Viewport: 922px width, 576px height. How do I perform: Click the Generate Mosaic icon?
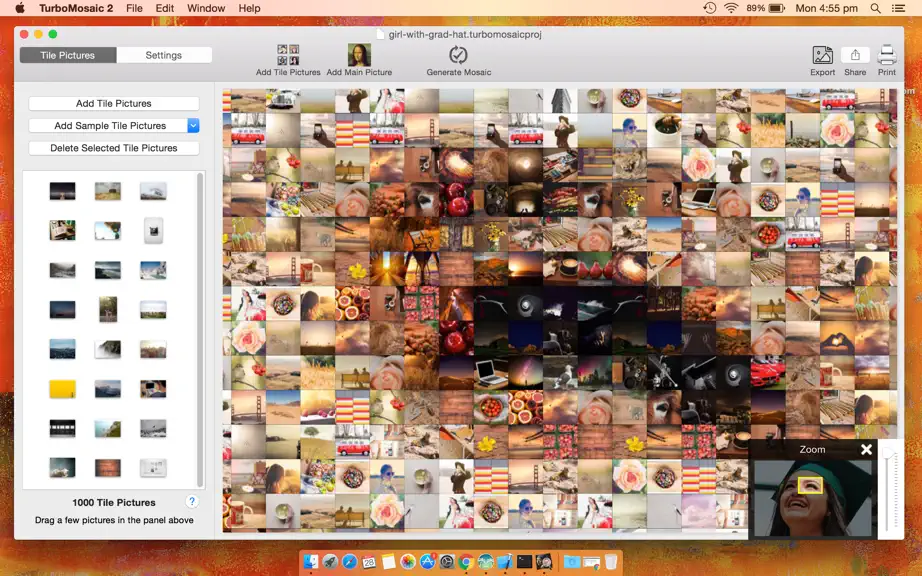pos(458,55)
